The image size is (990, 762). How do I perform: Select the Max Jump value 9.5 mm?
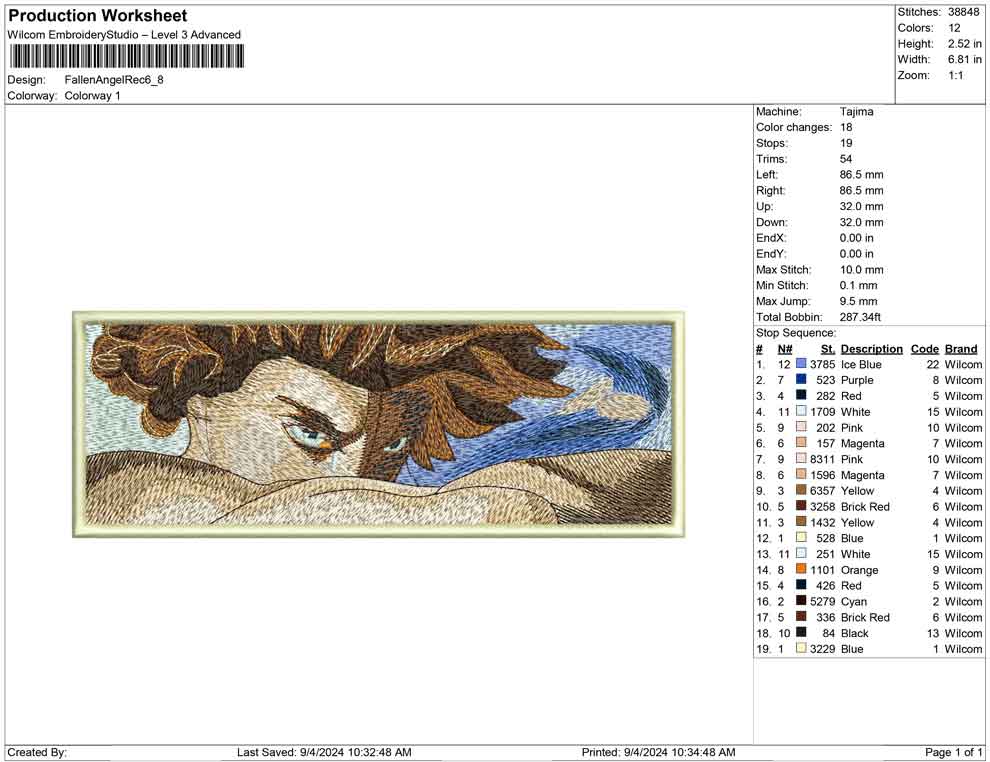click(x=859, y=301)
